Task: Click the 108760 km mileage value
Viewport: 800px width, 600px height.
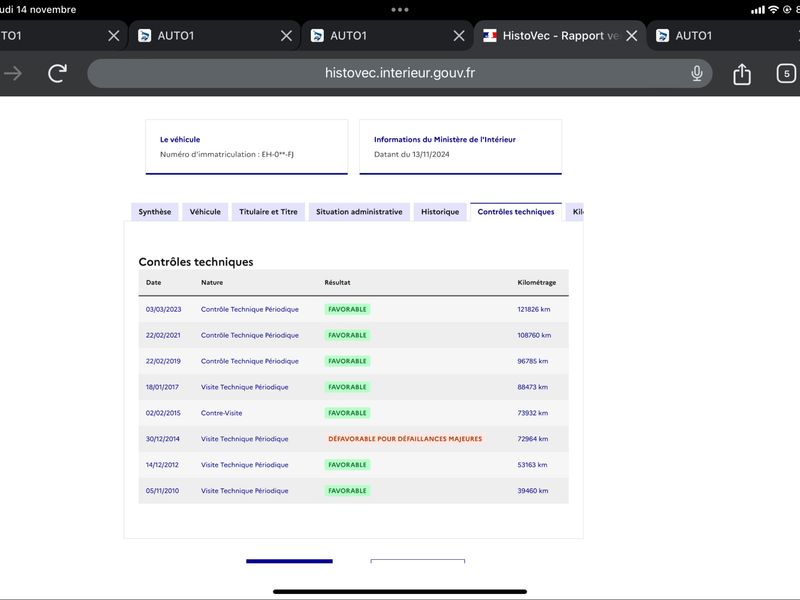Action: click(x=534, y=335)
